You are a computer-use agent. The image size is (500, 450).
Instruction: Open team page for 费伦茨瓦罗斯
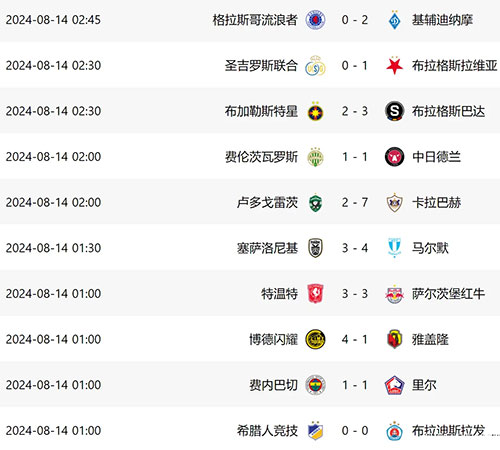pos(261,157)
